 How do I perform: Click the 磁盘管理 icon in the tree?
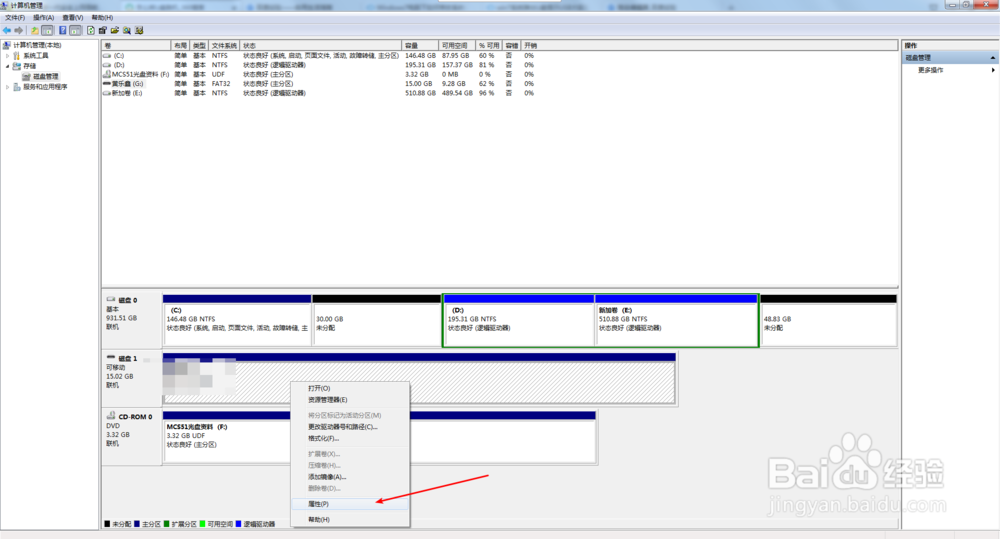[27, 77]
